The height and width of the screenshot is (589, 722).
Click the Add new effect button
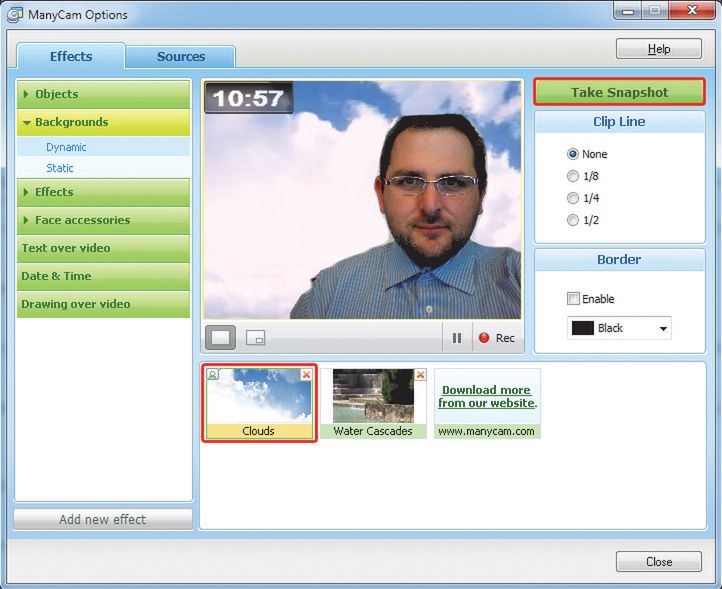tap(103, 519)
